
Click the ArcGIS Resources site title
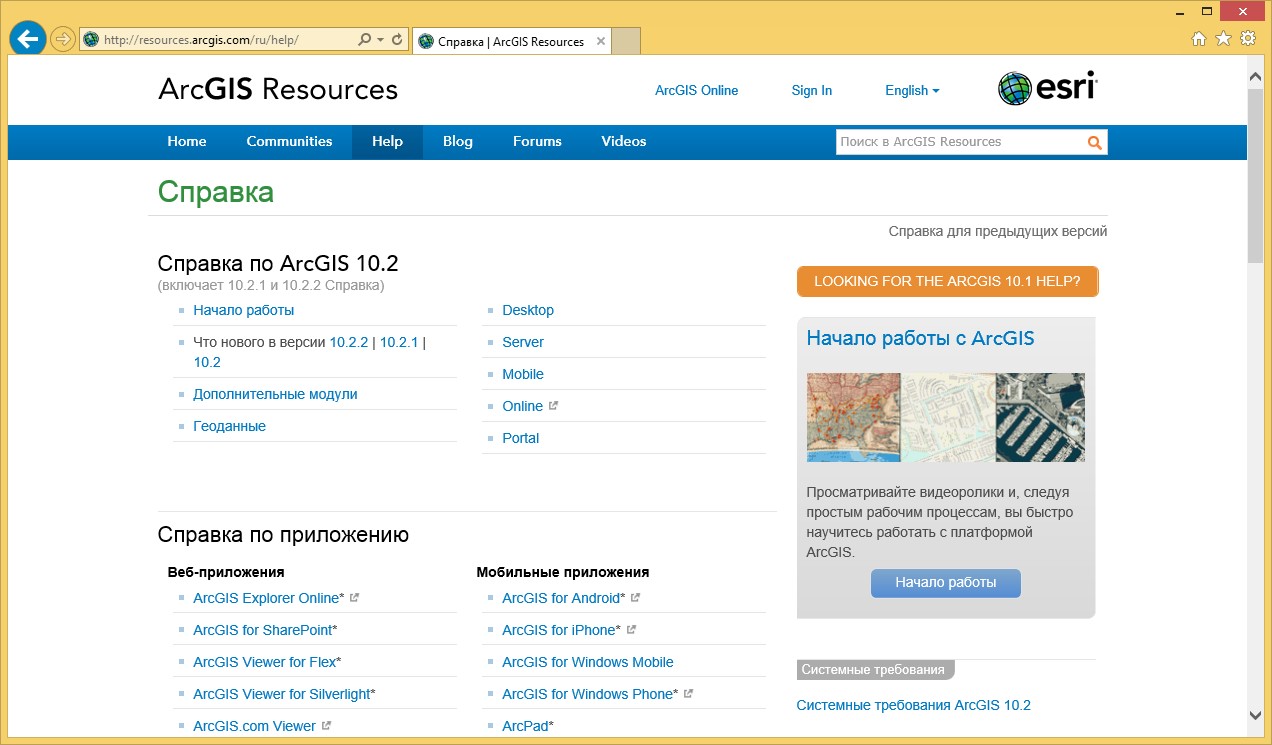[278, 89]
